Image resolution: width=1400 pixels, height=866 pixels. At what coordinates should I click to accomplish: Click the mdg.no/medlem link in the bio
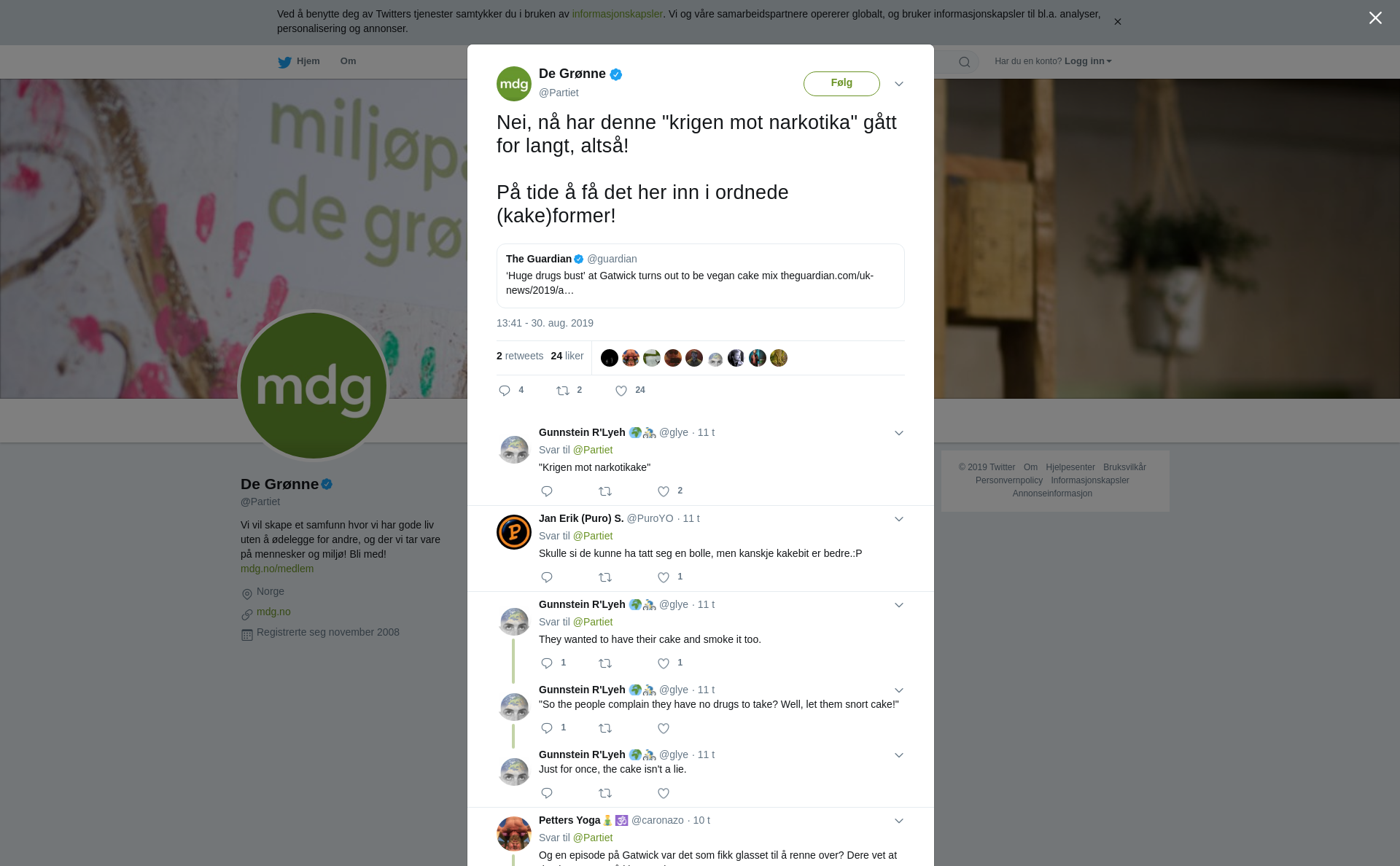[277, 569]
